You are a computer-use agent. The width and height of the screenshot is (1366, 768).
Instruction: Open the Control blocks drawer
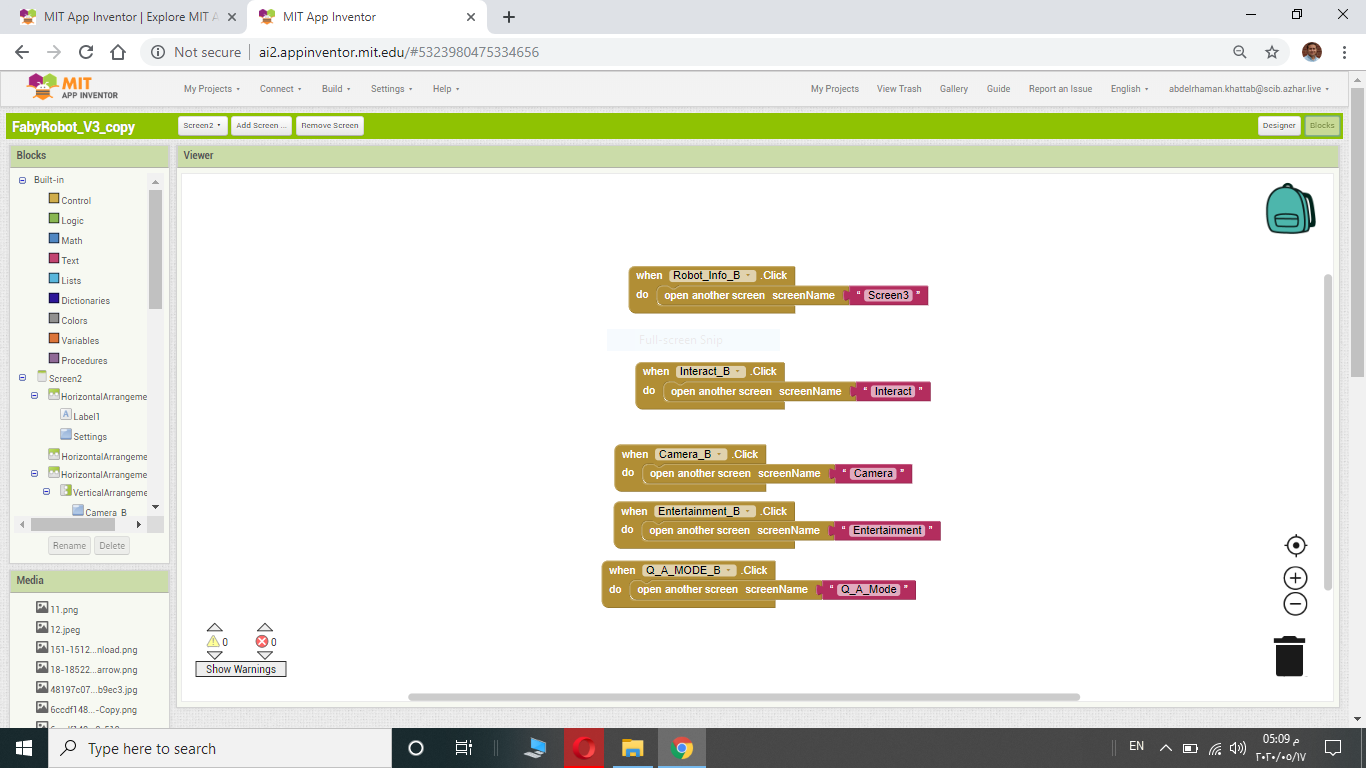76,200
